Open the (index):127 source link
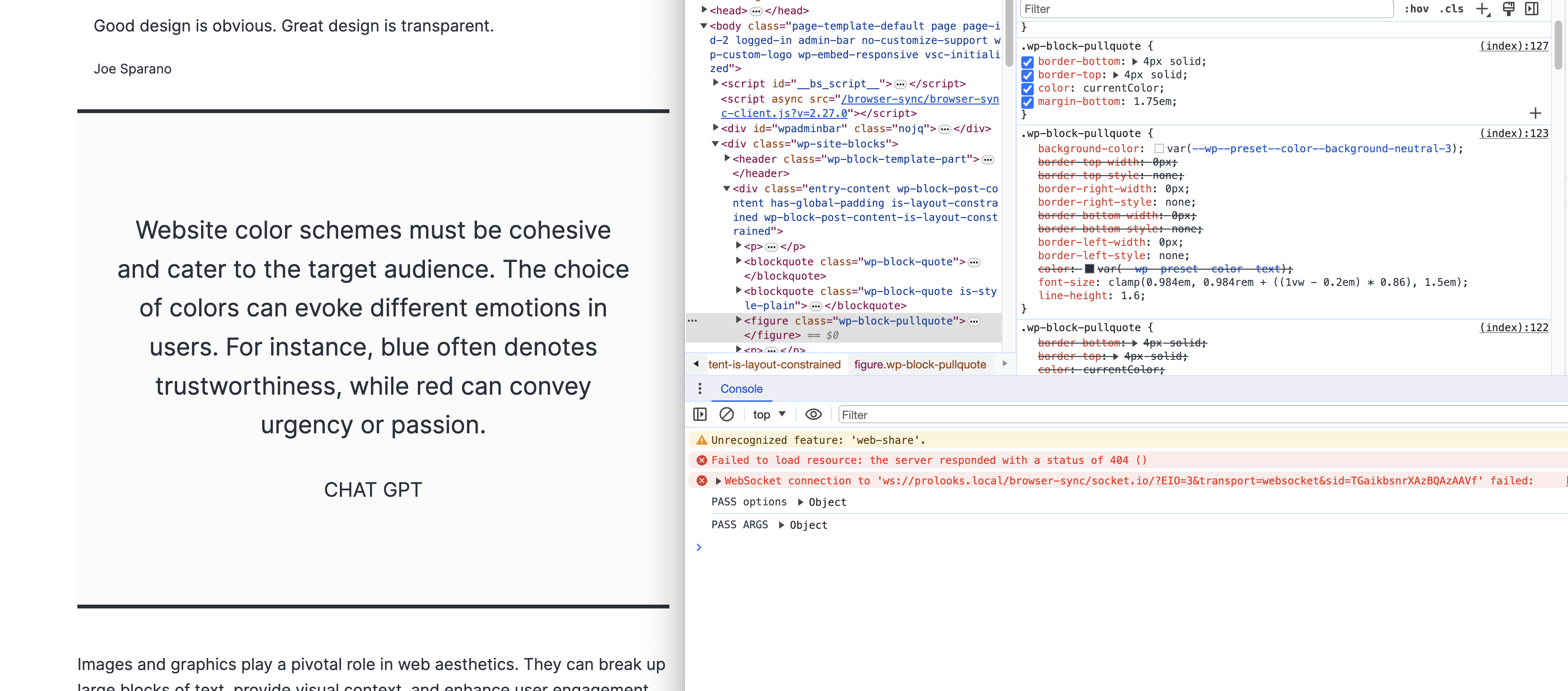 [x=1513, y=46]
